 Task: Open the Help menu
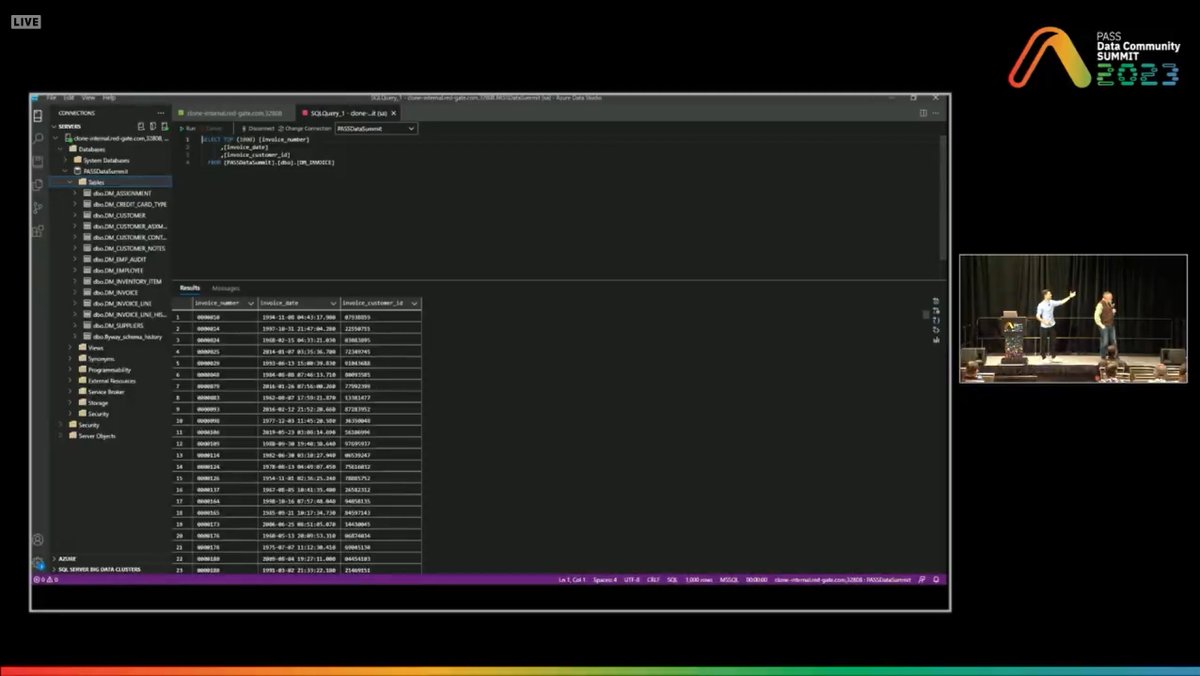click(109, 98)
